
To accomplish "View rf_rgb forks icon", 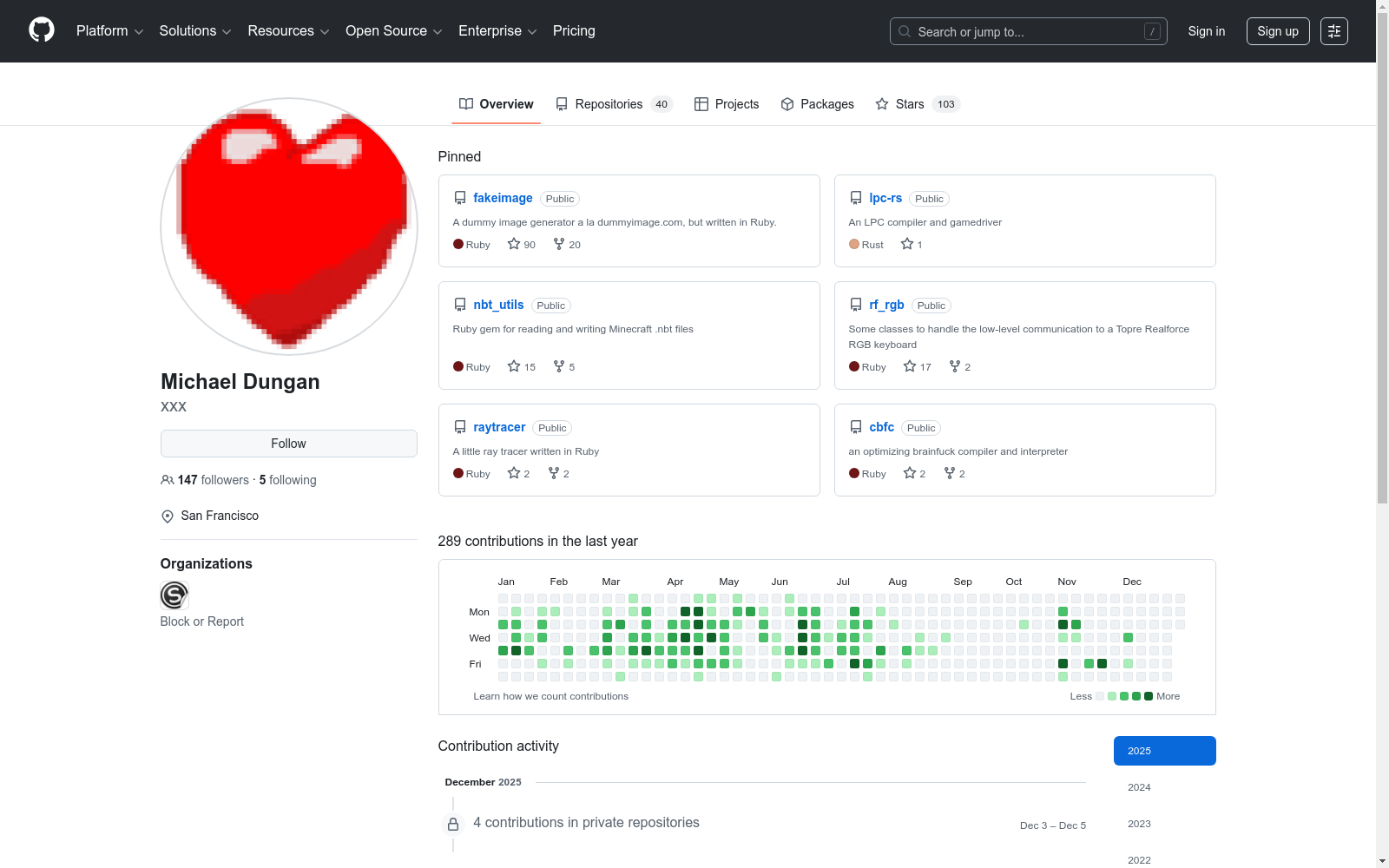I will 955,366.
